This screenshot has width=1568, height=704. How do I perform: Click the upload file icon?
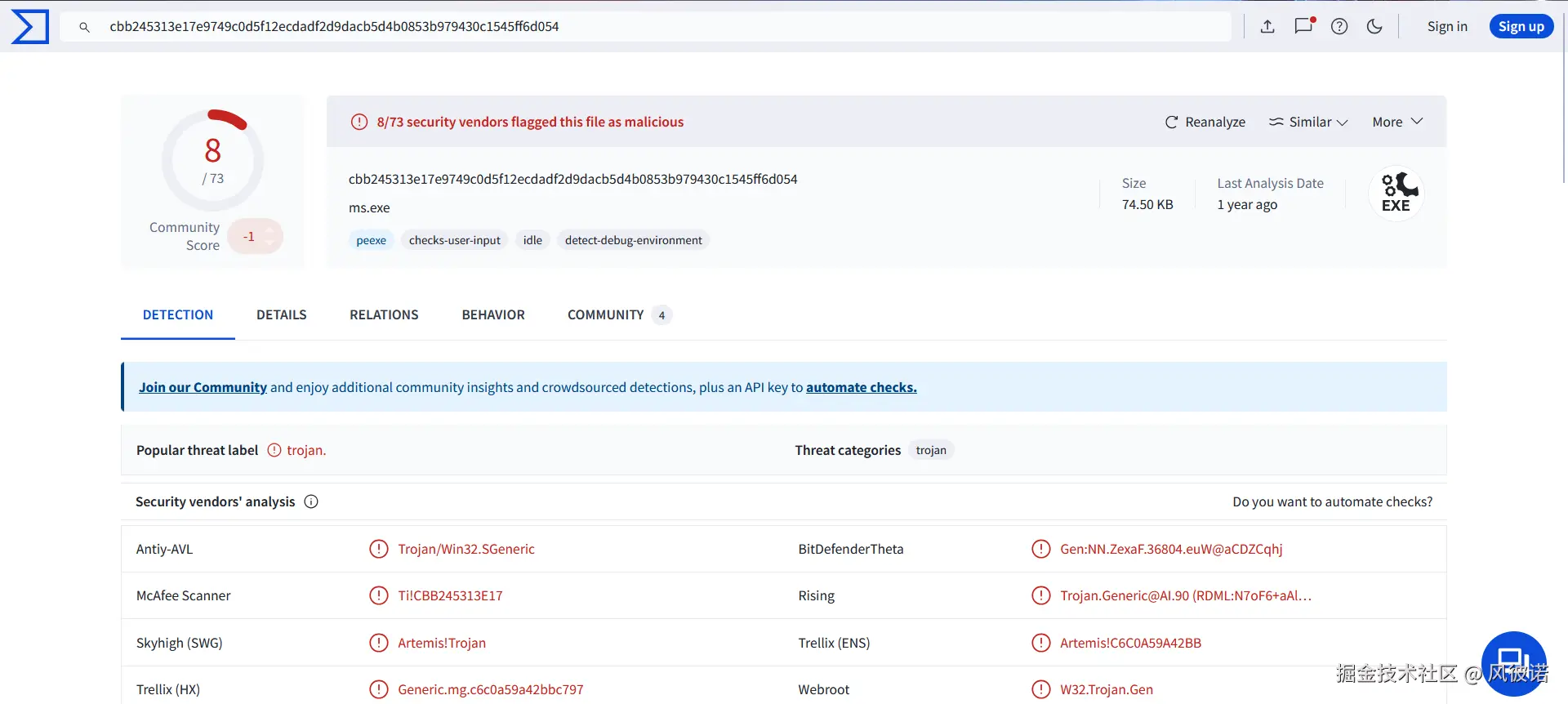click(x=1267, y=26)
